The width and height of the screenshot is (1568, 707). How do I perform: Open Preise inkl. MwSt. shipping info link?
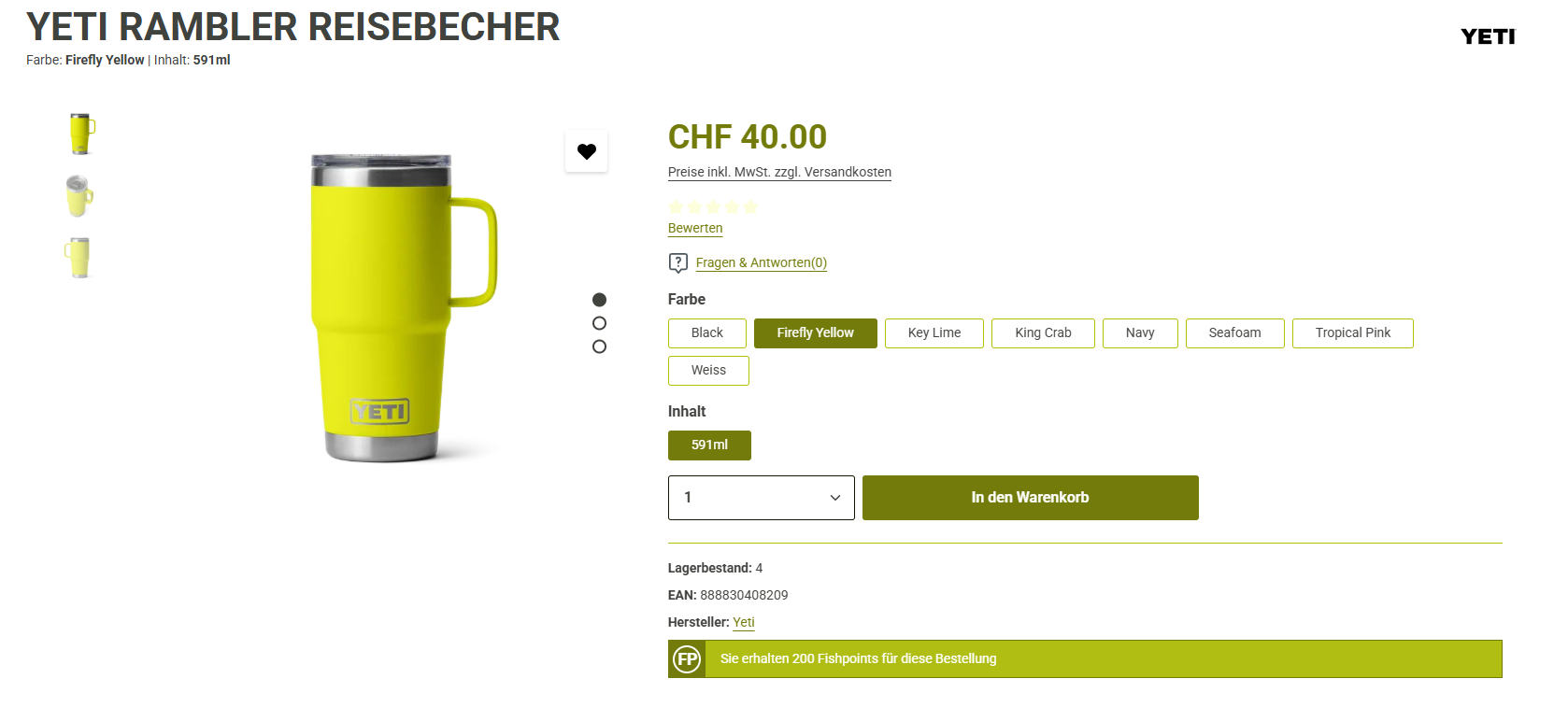pos(779,172)
